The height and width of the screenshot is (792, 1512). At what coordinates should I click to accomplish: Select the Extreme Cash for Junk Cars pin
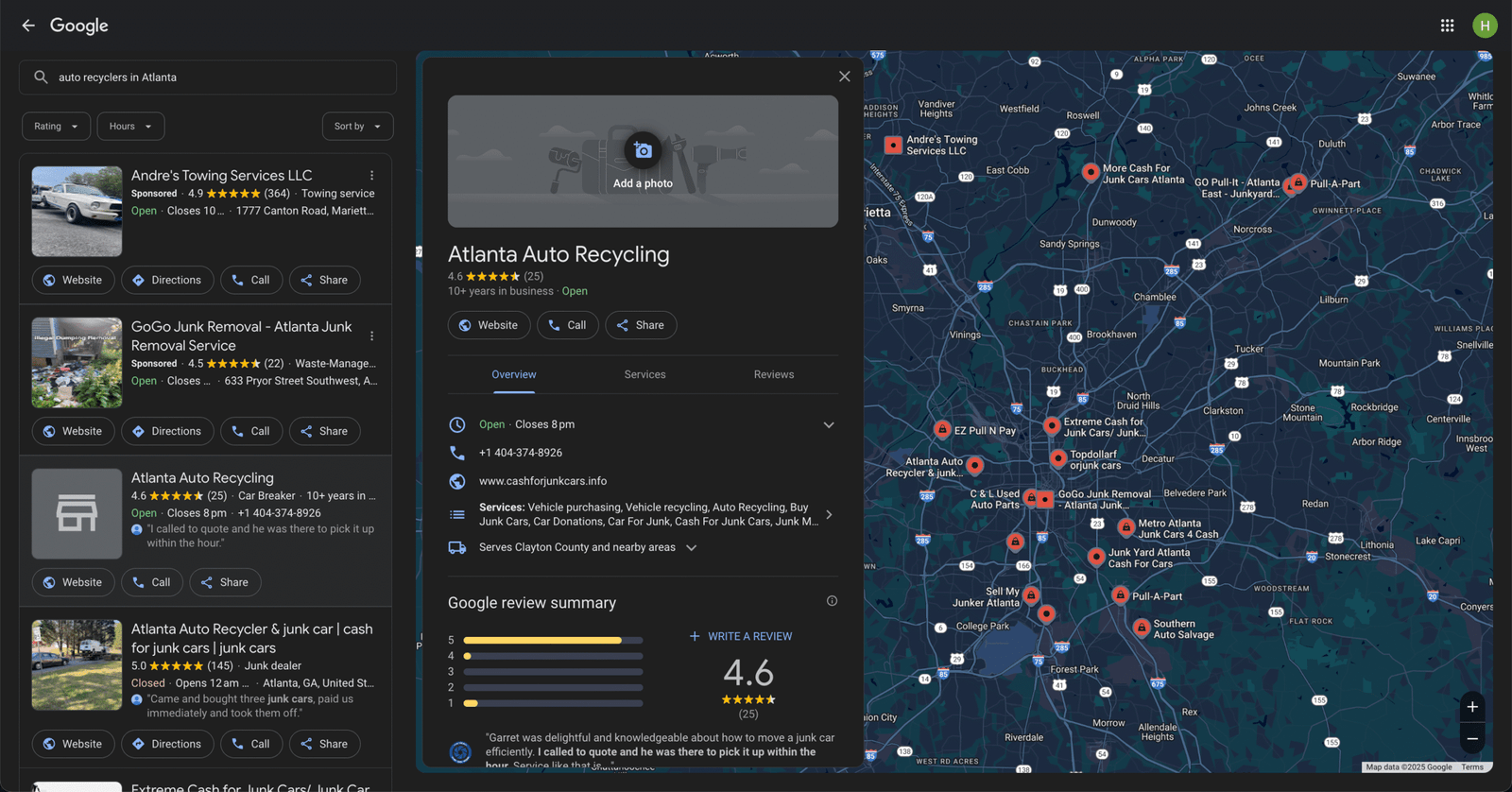pyautogui.click(x=1052, y=426)
